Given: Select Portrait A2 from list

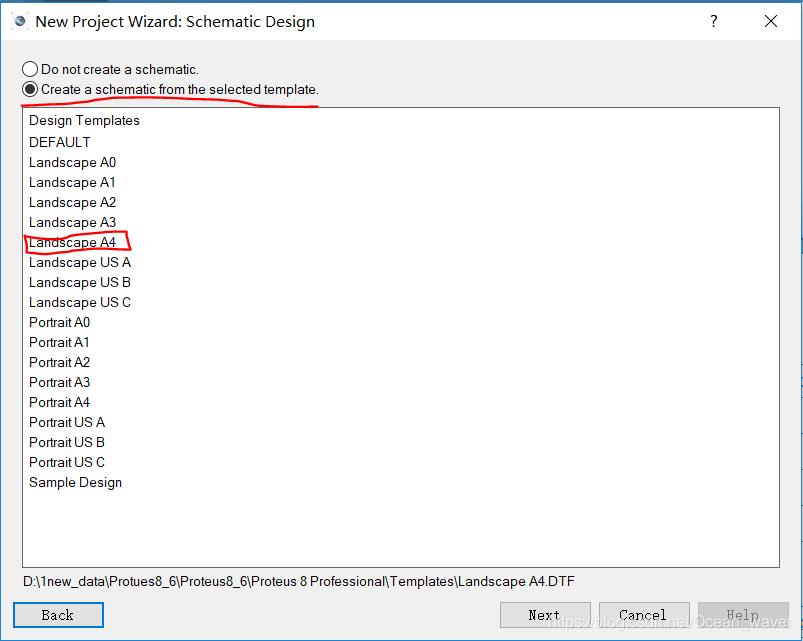Looking at the screenshot, I should click(x=59, y=362).
